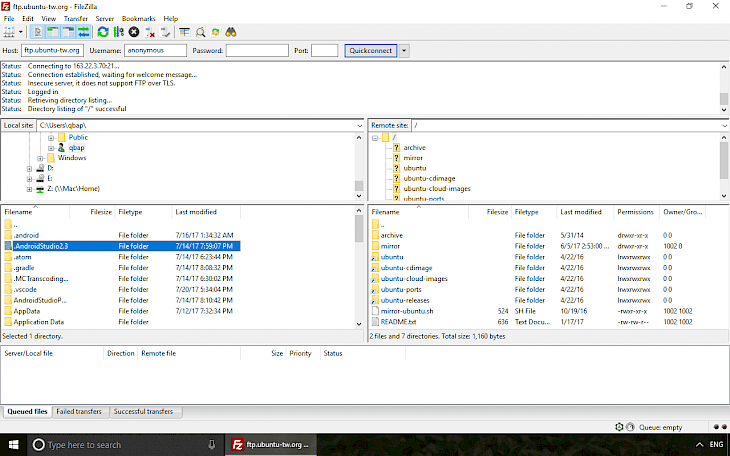Open the Edit menu
The width and height of the screenshot is (730, 456).
click(28, 19)
